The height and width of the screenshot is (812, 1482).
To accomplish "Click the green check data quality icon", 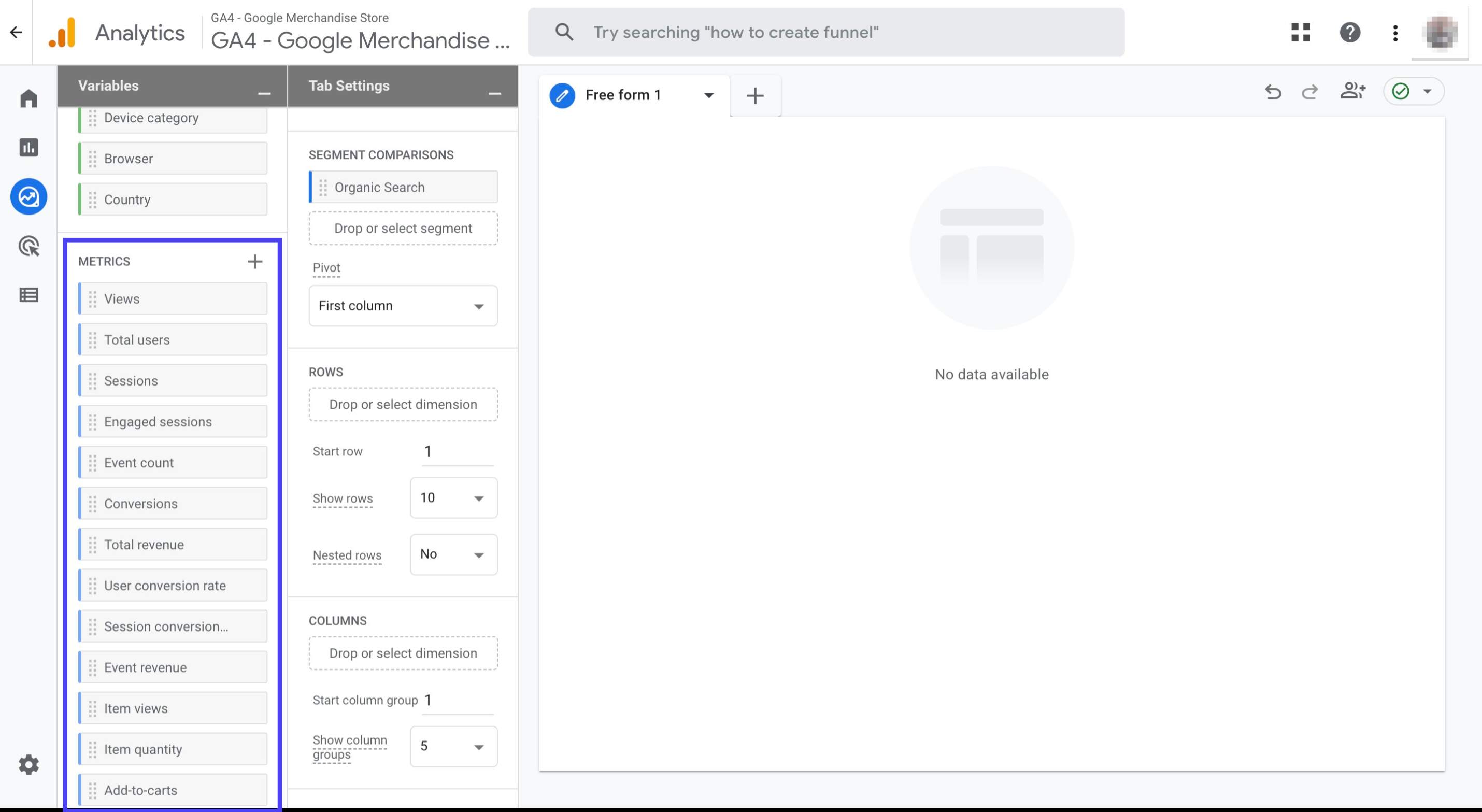I will click(1400, 92).
